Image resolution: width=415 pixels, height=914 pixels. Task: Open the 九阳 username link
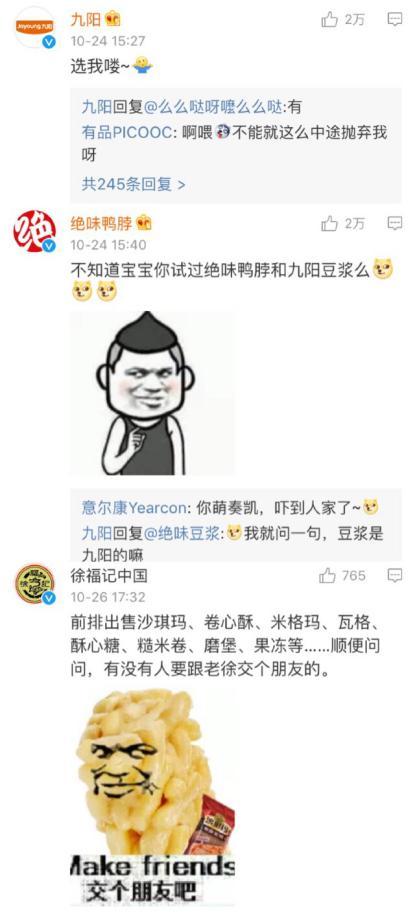tap(86, 20)
